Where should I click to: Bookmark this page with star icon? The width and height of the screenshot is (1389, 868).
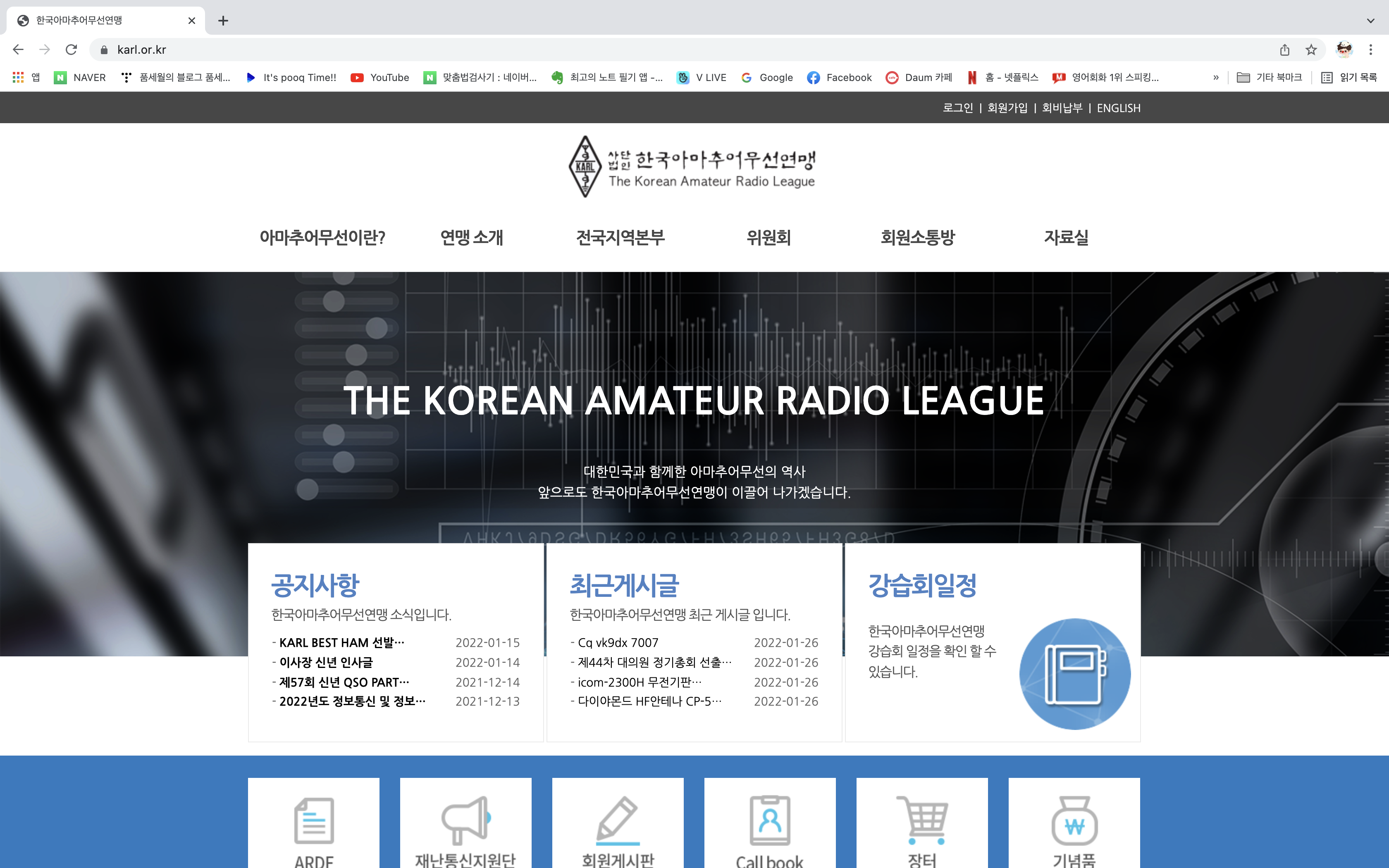coord(1311,50)
